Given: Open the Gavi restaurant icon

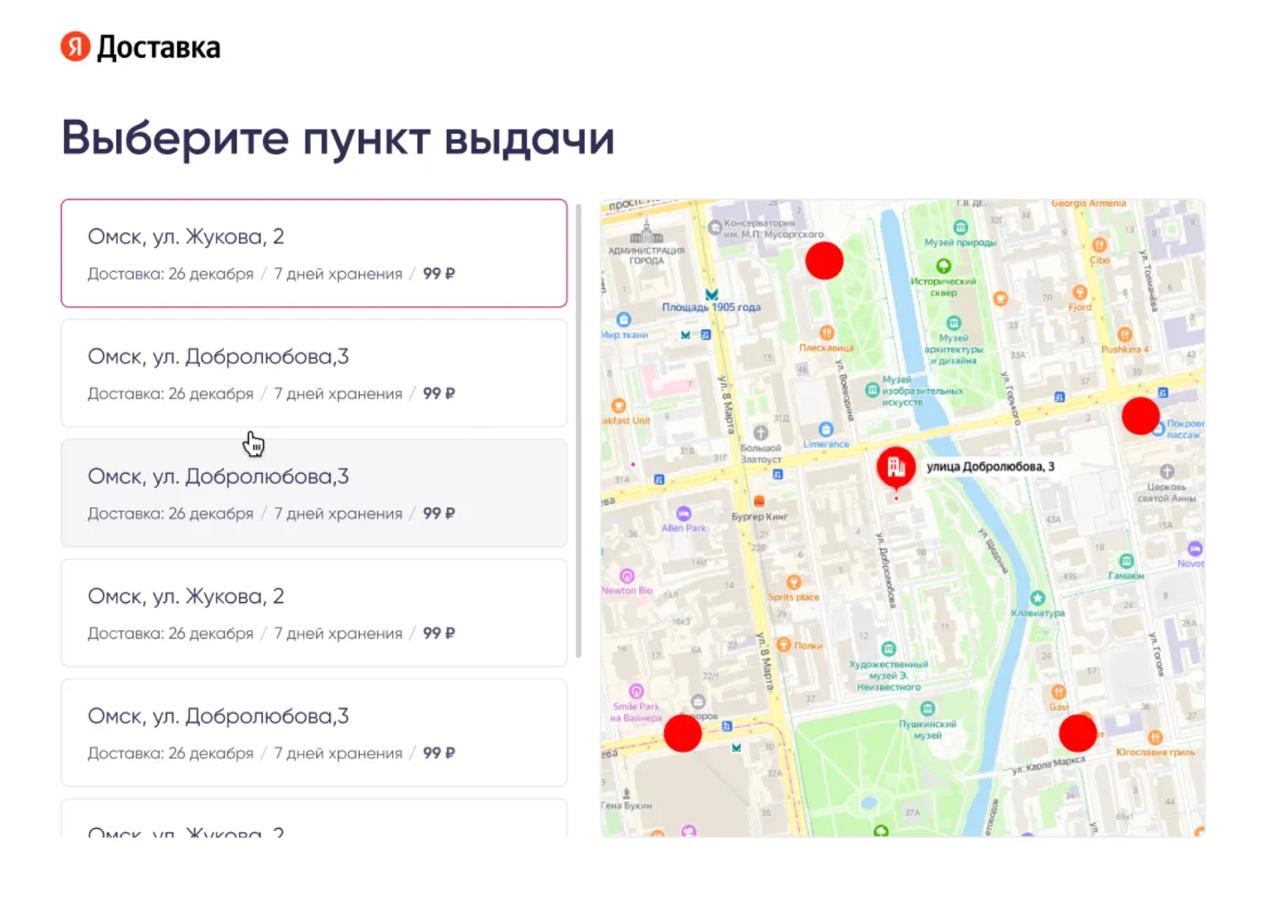Looking at the screenshot, I should tap(1059, 692).
